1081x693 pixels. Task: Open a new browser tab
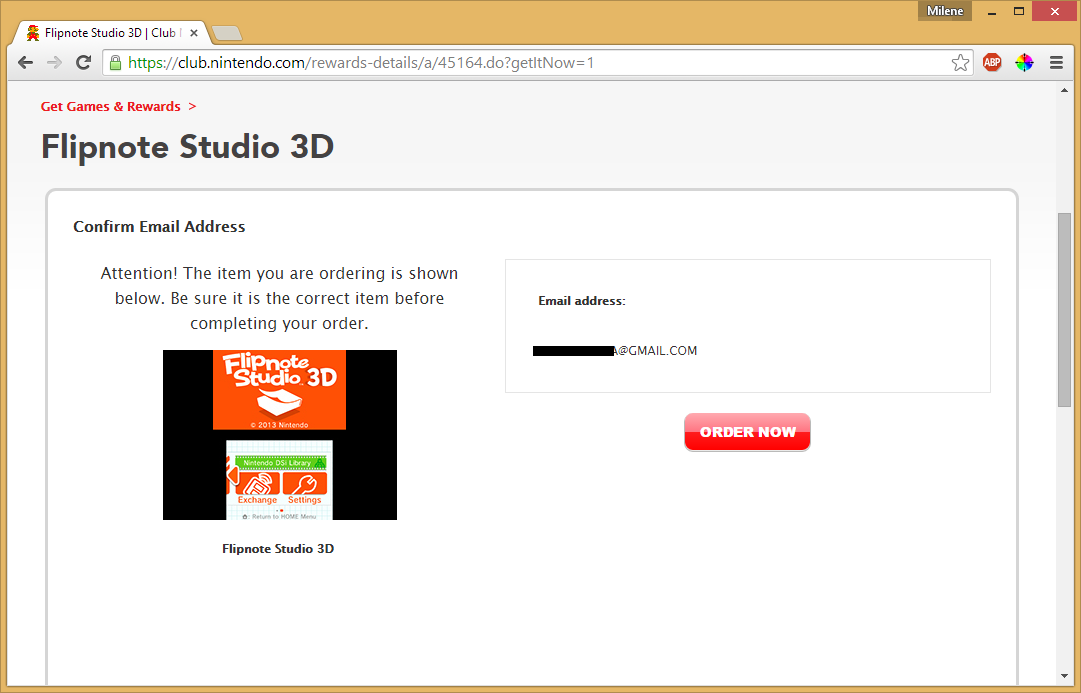[226, 31]
